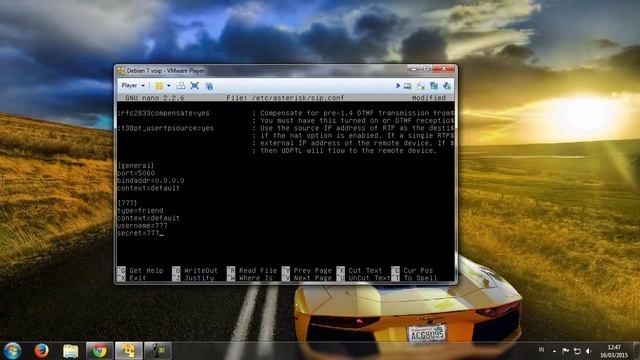
Task: Click the 'username=777' line
Action: (142, 225)
